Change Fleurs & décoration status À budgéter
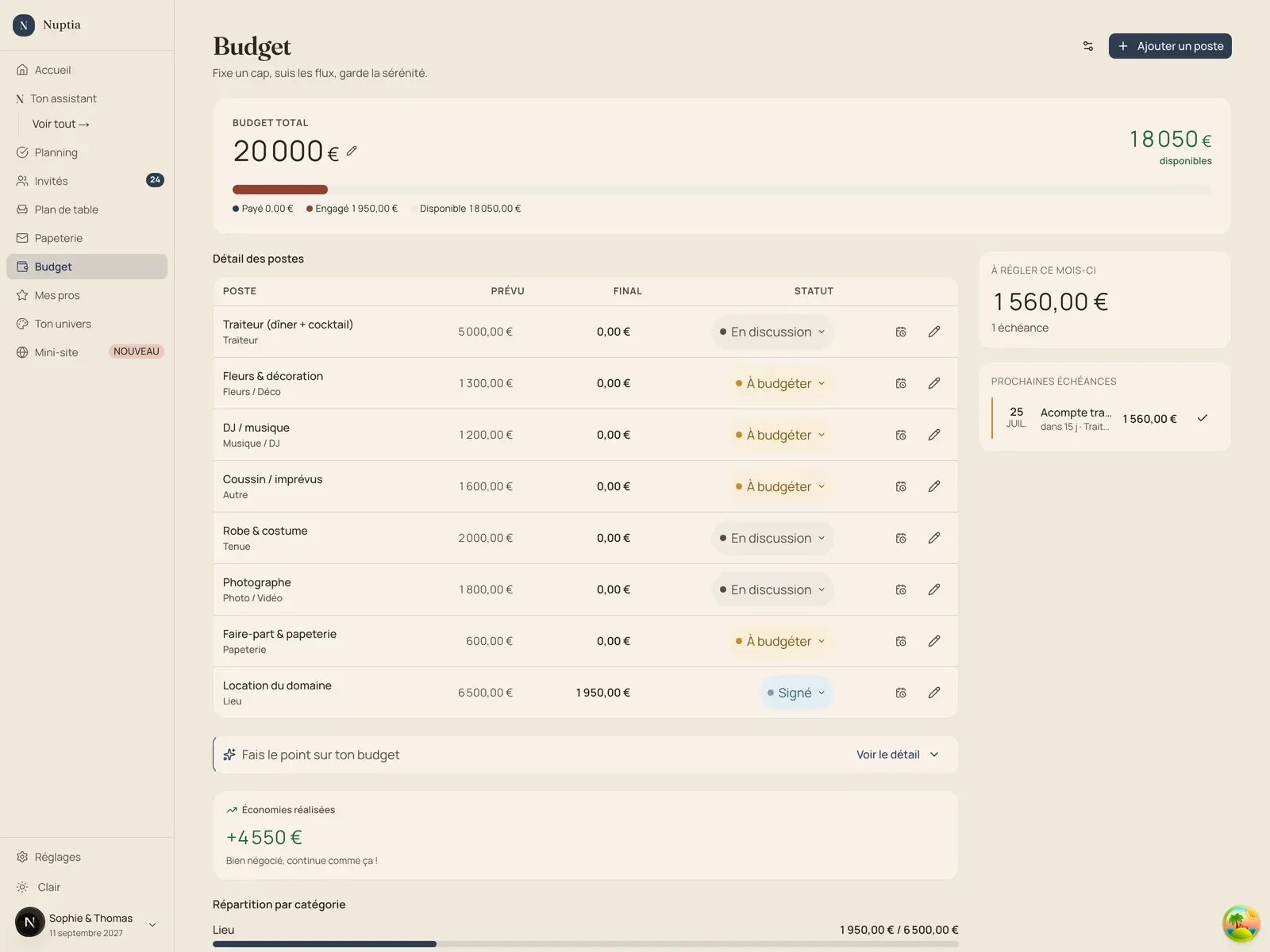The height and width of the screenshot is (952, 1270). [781, 383]
